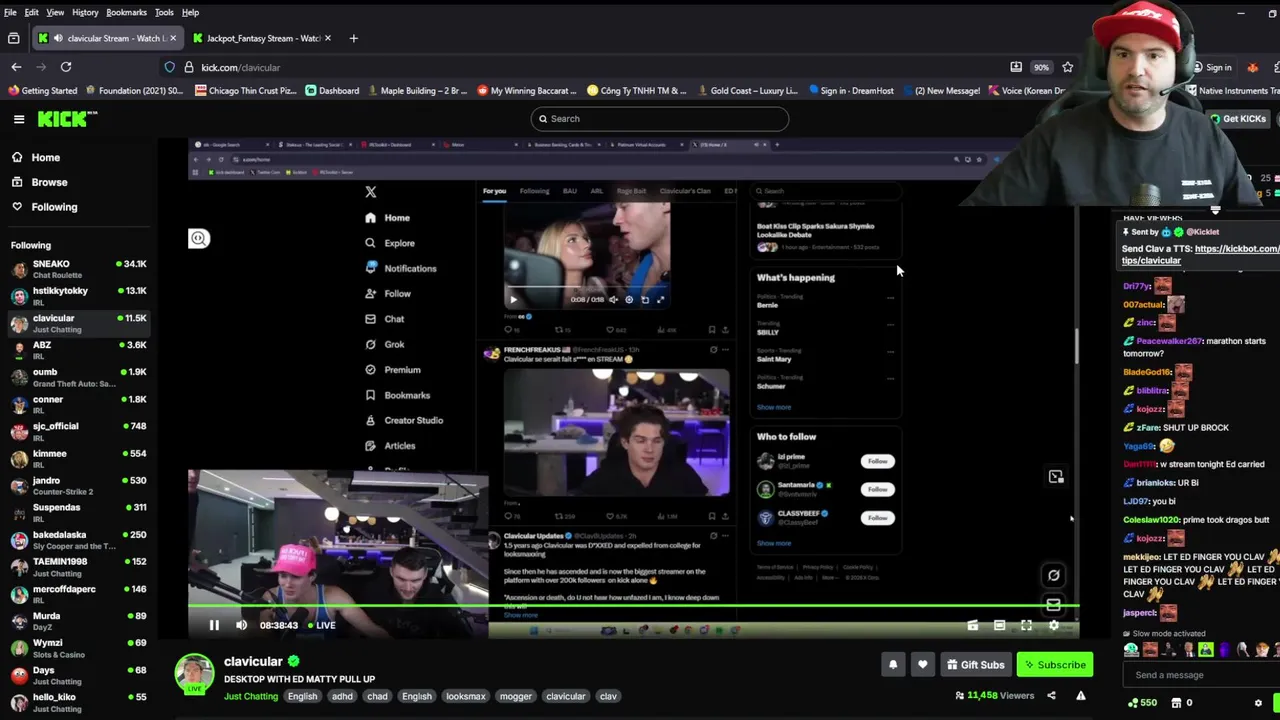This screenshot has width=1280, height=720.
Task: Open chat settings gear below chat
Action: [1258, 703]
